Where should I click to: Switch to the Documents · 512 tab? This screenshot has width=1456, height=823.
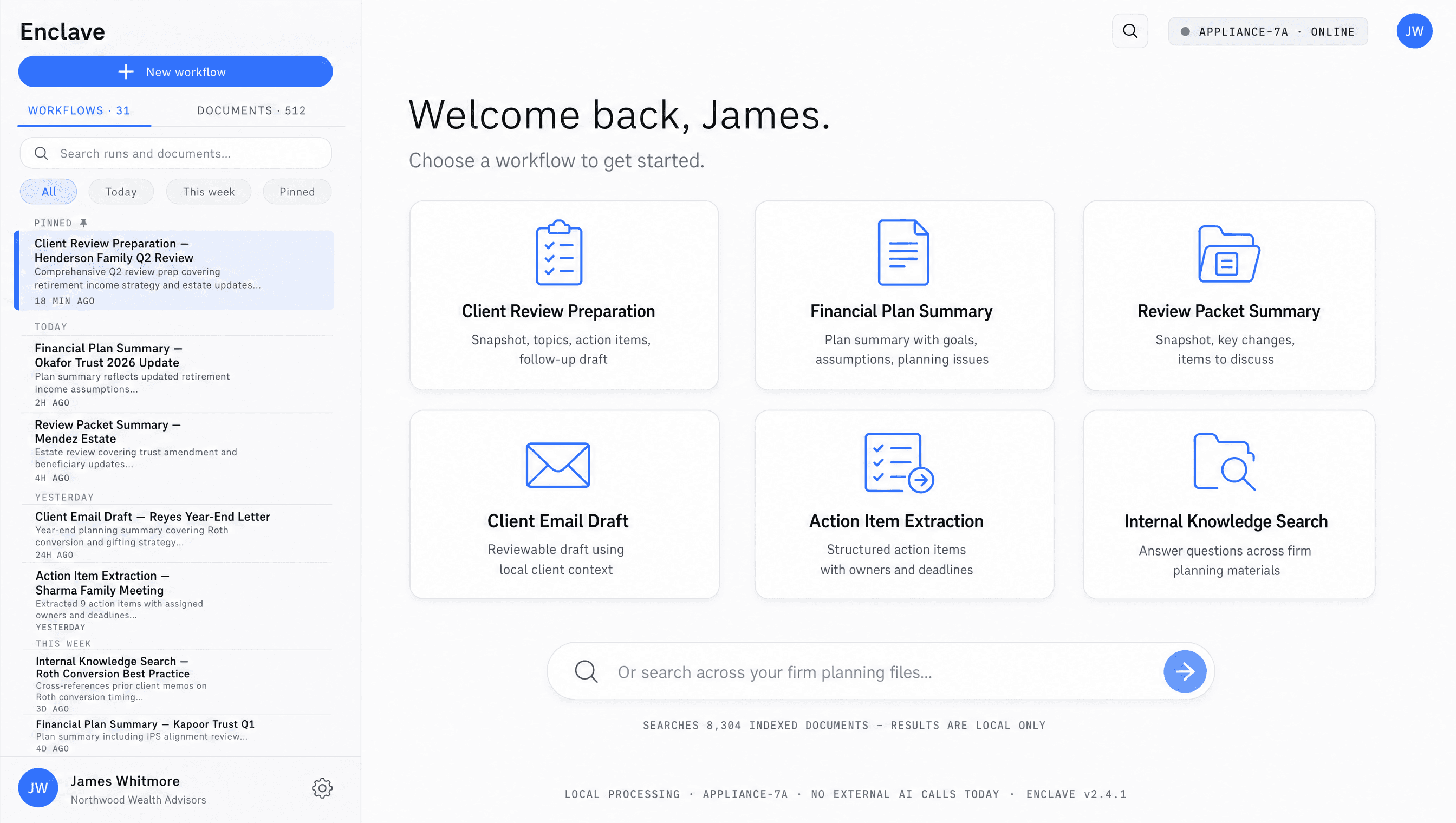coord(251,110)
